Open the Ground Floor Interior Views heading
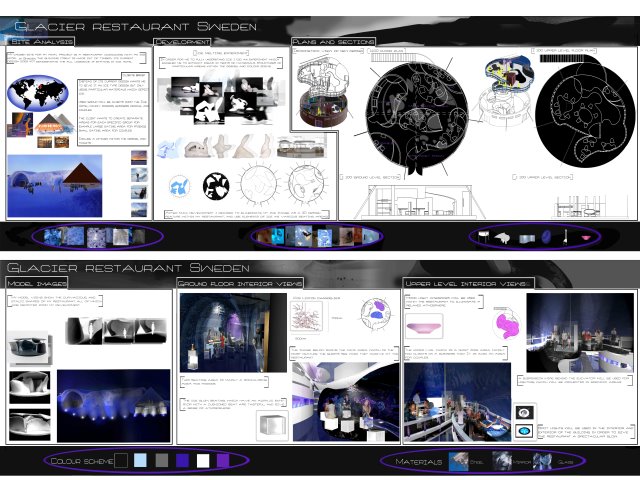Image resolution: width=640 pixels, height=480 pixels. 240,283
